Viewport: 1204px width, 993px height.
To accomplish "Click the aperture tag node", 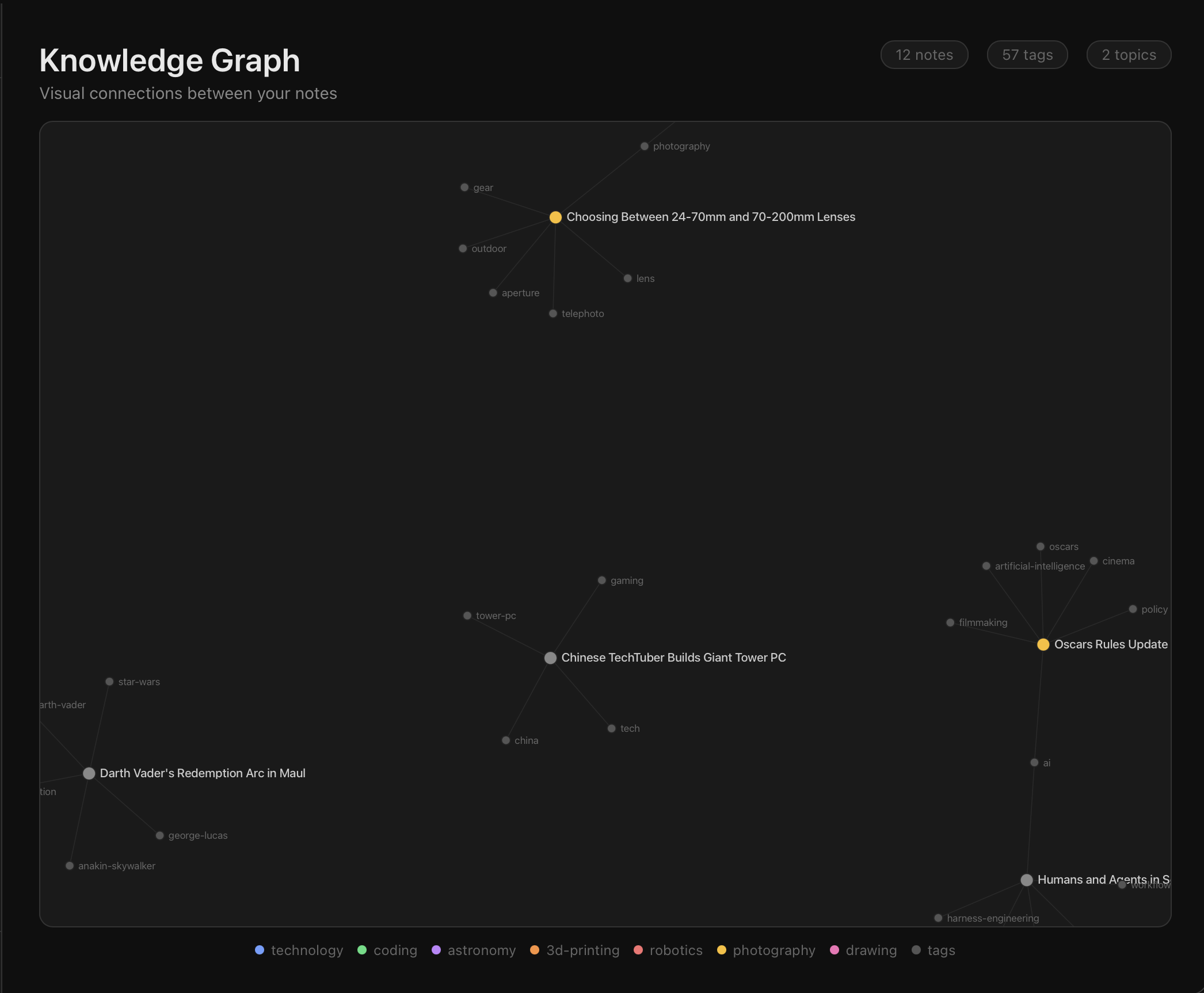I will [493, 293].
